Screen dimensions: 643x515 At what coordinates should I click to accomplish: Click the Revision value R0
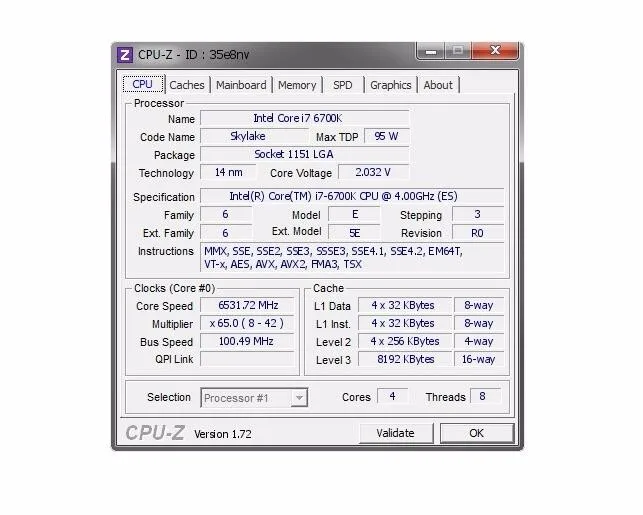pos(478,233)
